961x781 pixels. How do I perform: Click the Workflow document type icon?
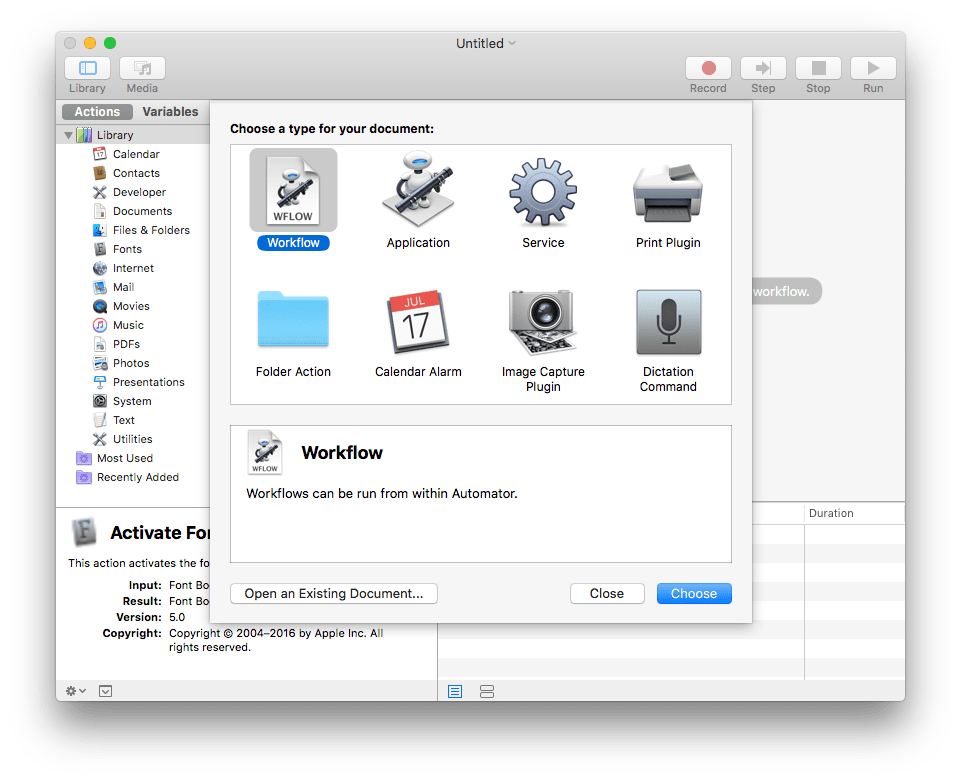click(x=293, y=192)
